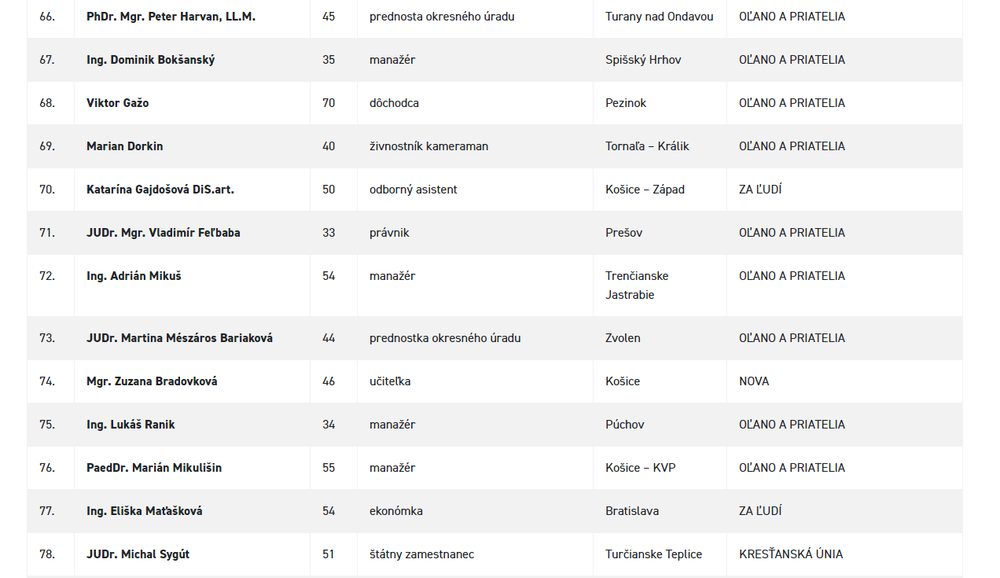
Task: Click the name JUDr. Michal Sygút
Action: click(x=137, y=554)
